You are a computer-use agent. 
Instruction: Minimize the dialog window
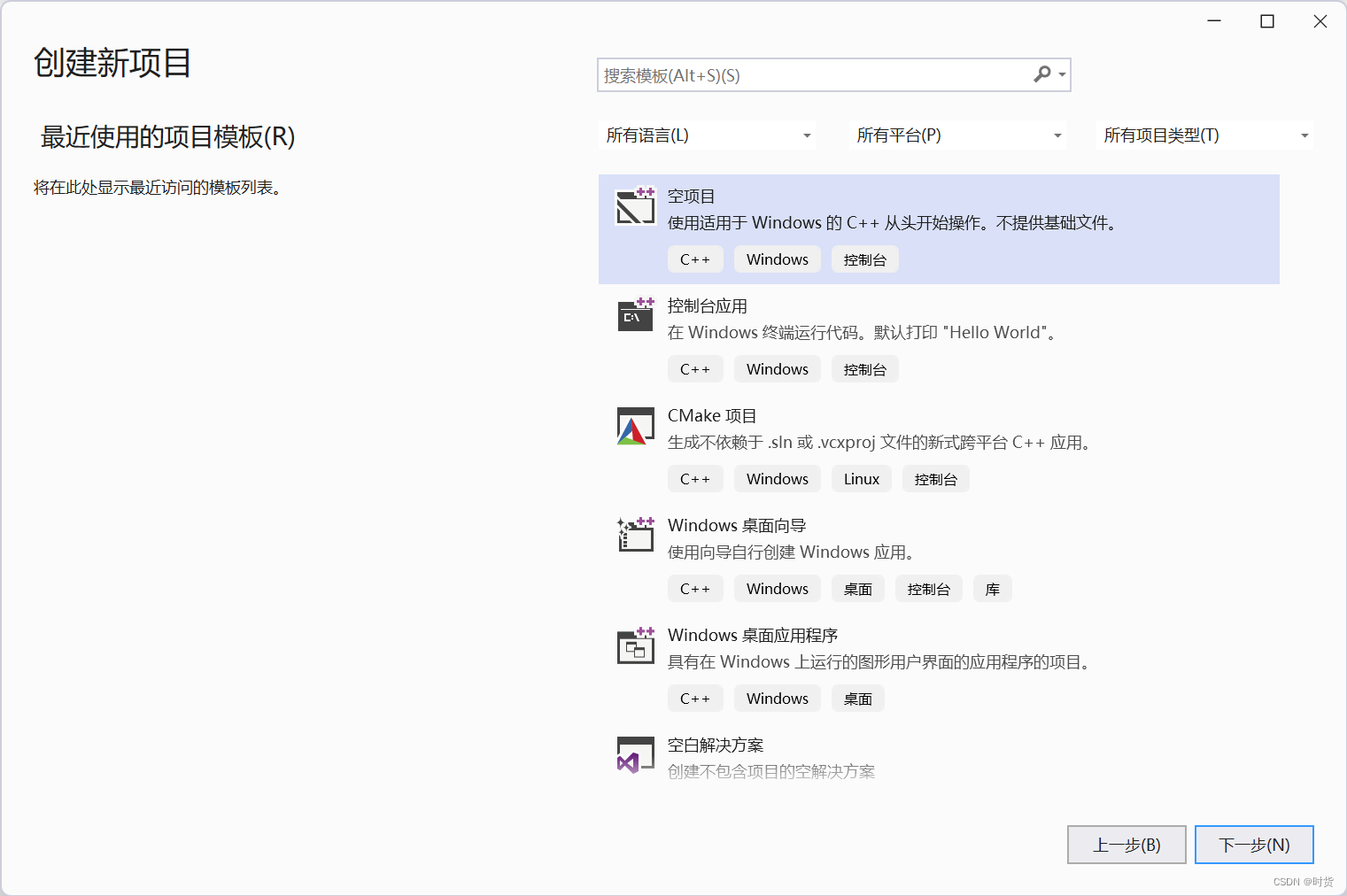[x=1214, y=21]
